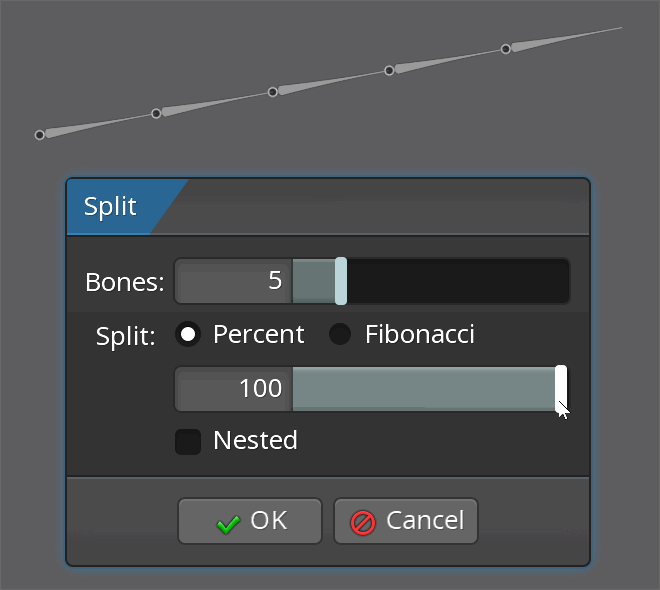Click the Bones slider handle
The height and width of the screenshot is (590, 660).
(x=341, y=281)
